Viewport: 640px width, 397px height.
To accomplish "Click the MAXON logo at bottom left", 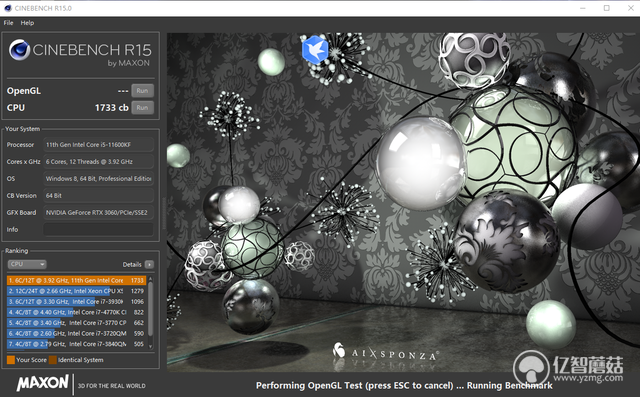I will coord(42,383).
